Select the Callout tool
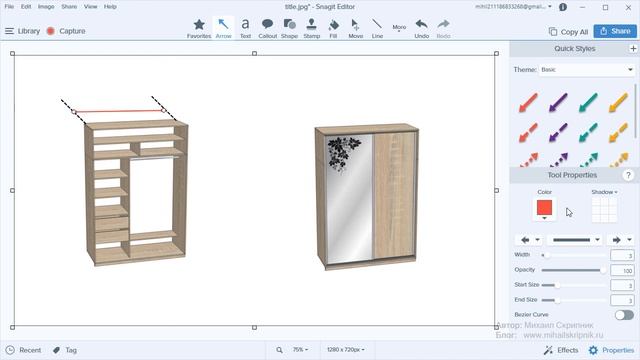The image size is (640, 360). click(267, 28)
